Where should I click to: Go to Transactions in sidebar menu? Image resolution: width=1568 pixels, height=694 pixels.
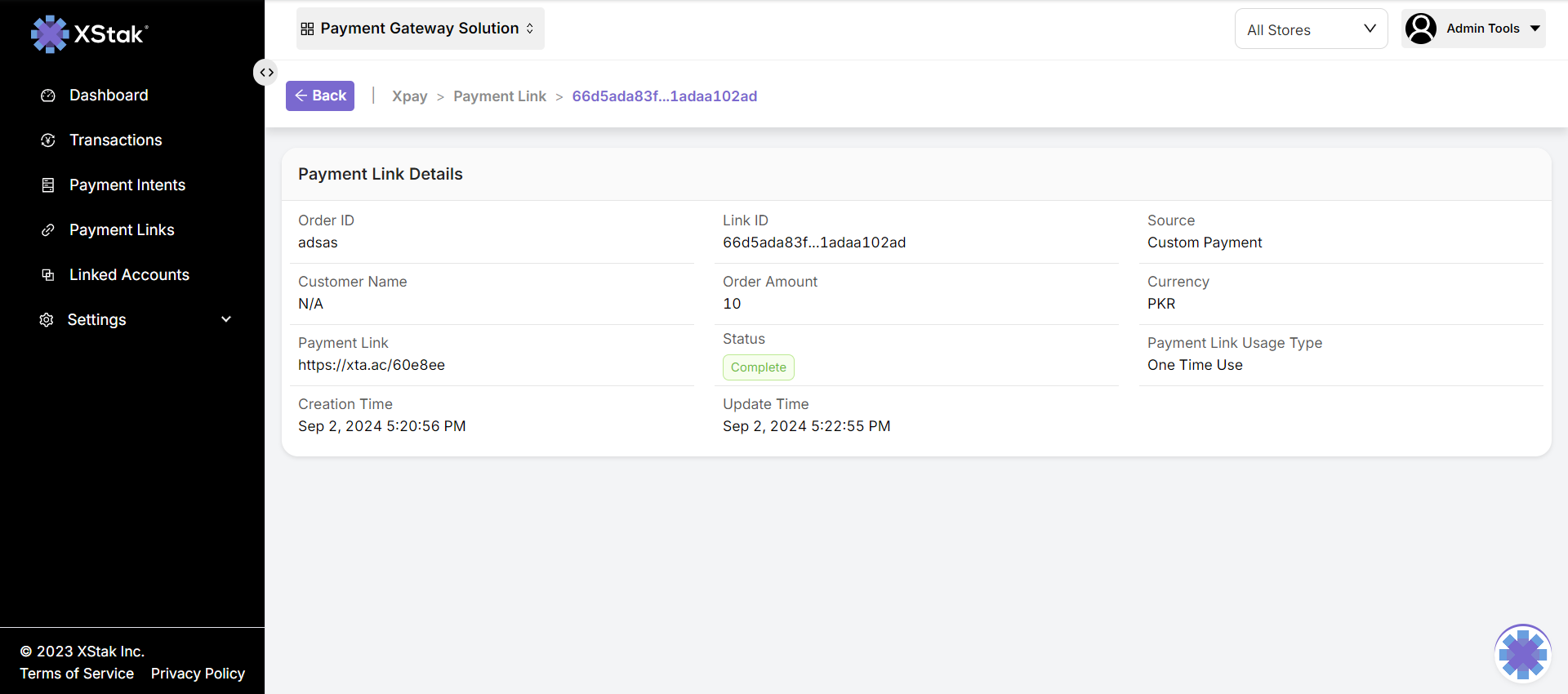tap(116, 140)
